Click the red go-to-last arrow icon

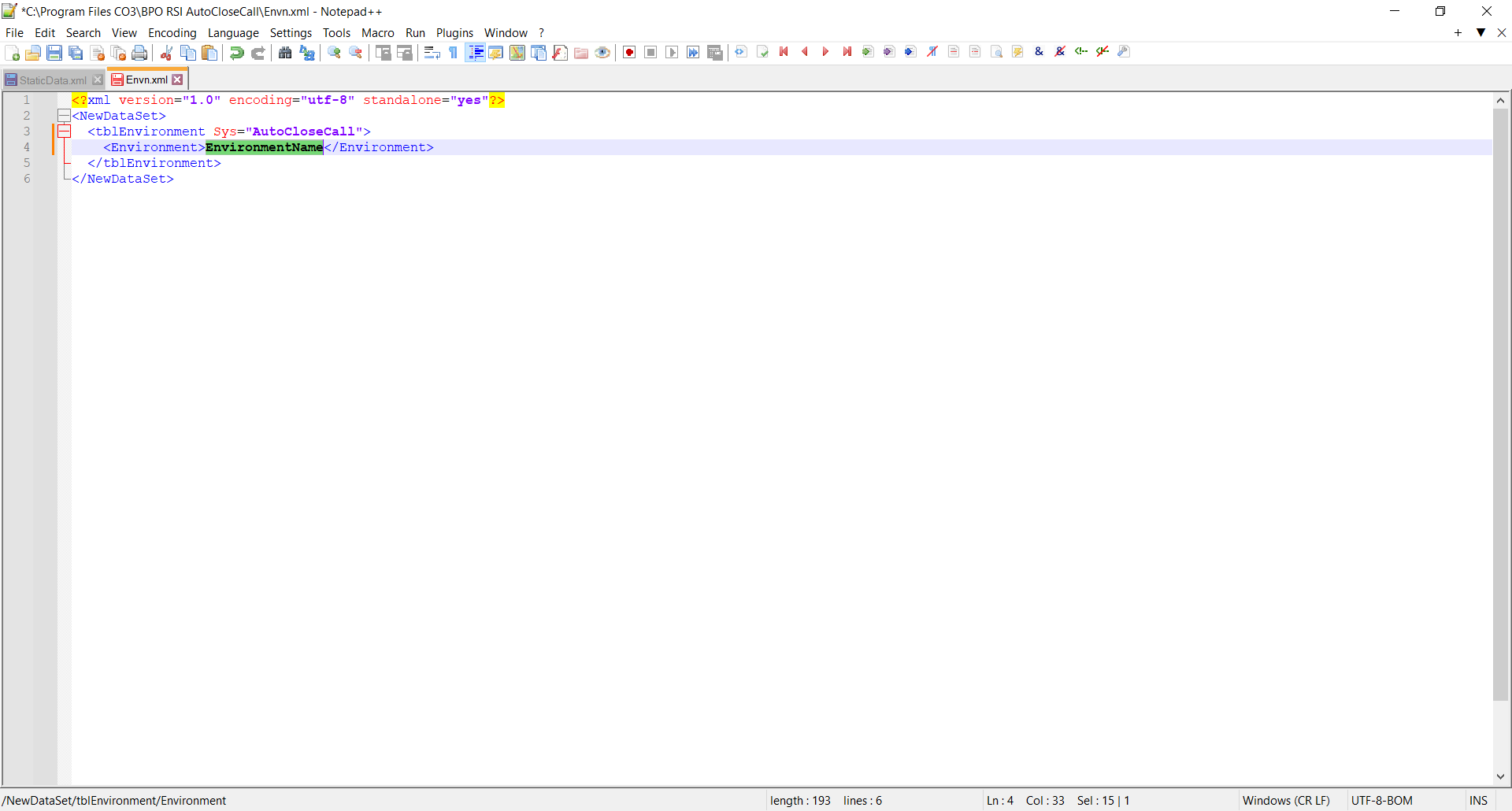click(847, 52)
